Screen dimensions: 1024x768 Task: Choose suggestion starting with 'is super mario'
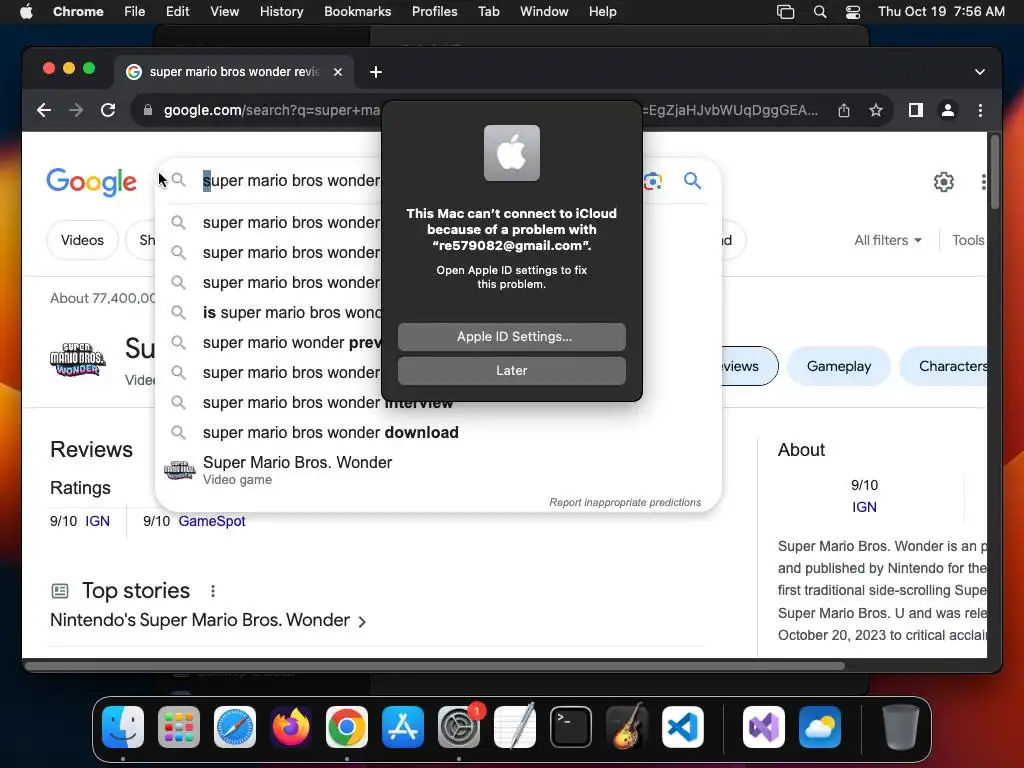pos(291,312)
